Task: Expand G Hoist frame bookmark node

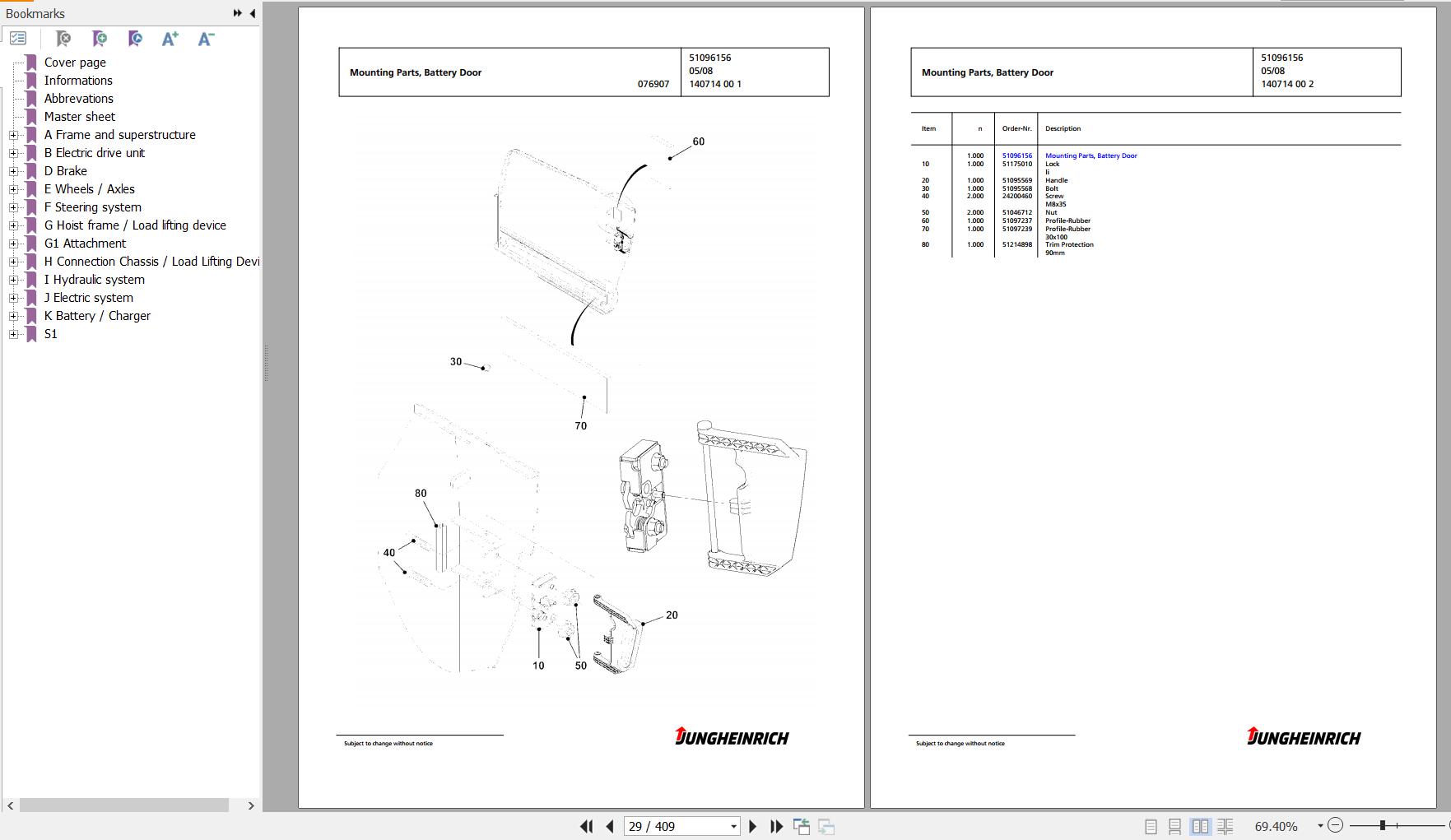Action: coord(13,225)
